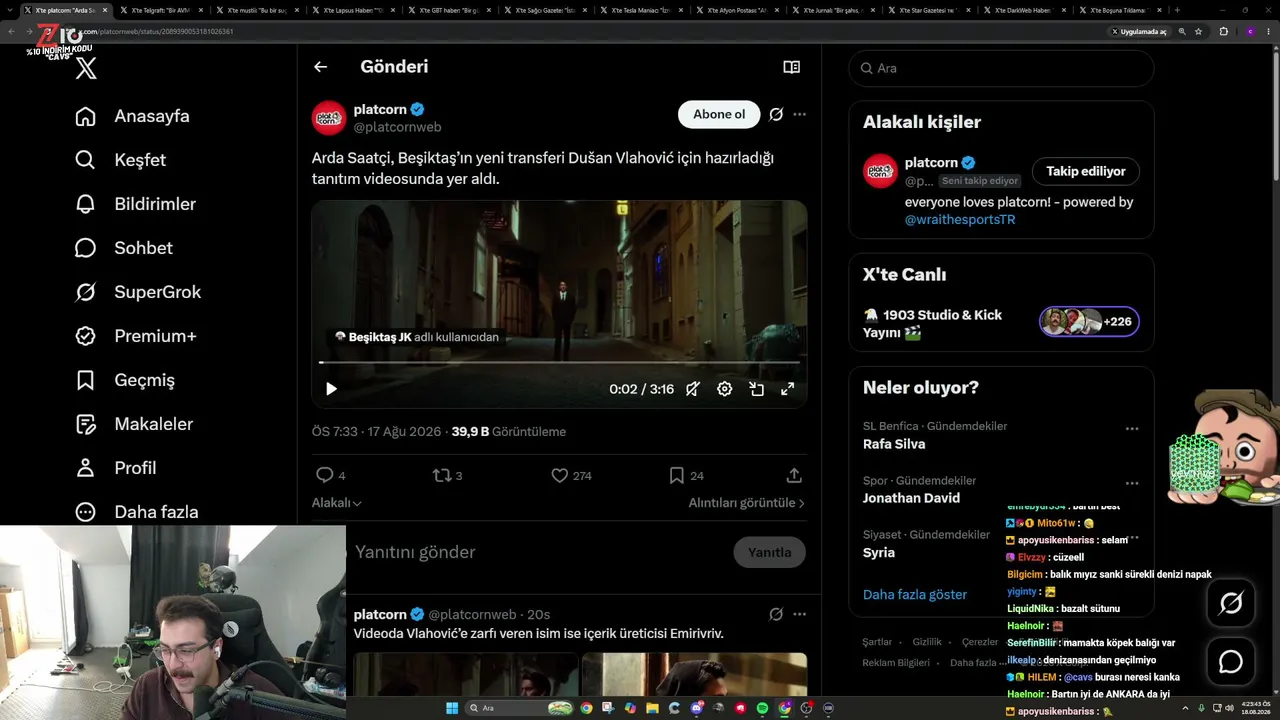The width and height of the screenshot is (1280, 720).
Task: Open the Windows Start menu
Action: coord(452,708)
